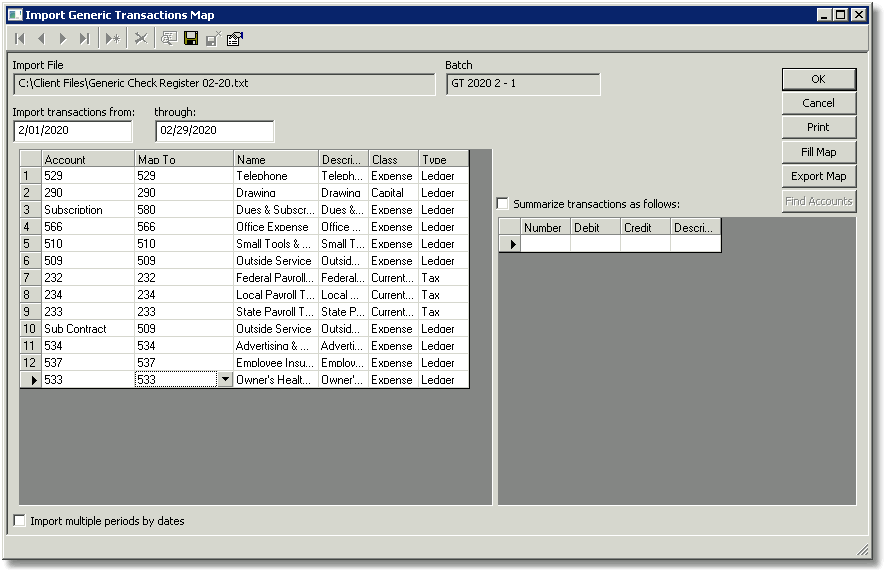
Task: Click the Map To column header
Action: coord(184,159)
